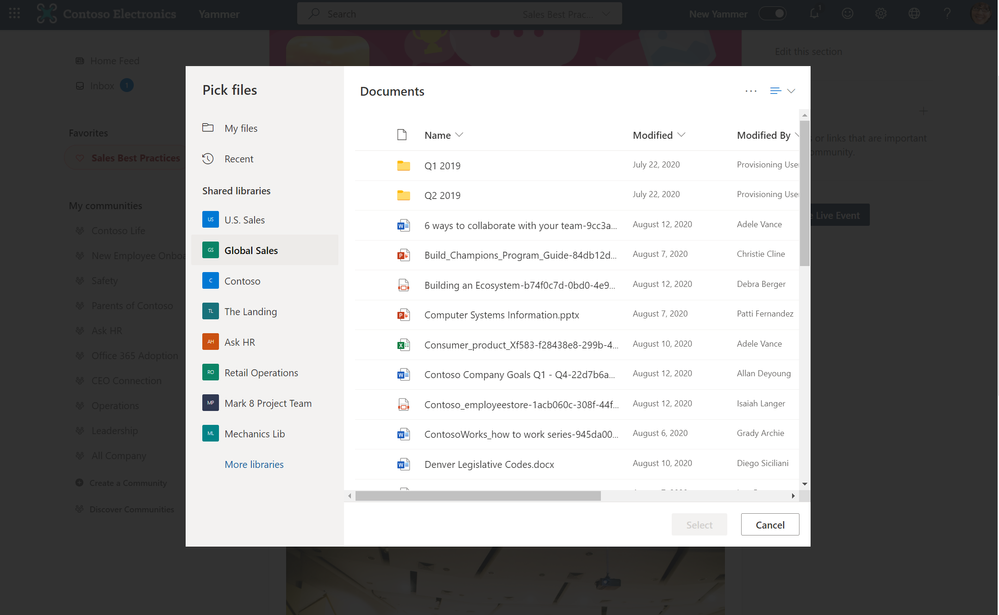Click the Mechanics Lib library icon
The height and width of the screenshot is (615, 999).
click(x=210, y=433)
